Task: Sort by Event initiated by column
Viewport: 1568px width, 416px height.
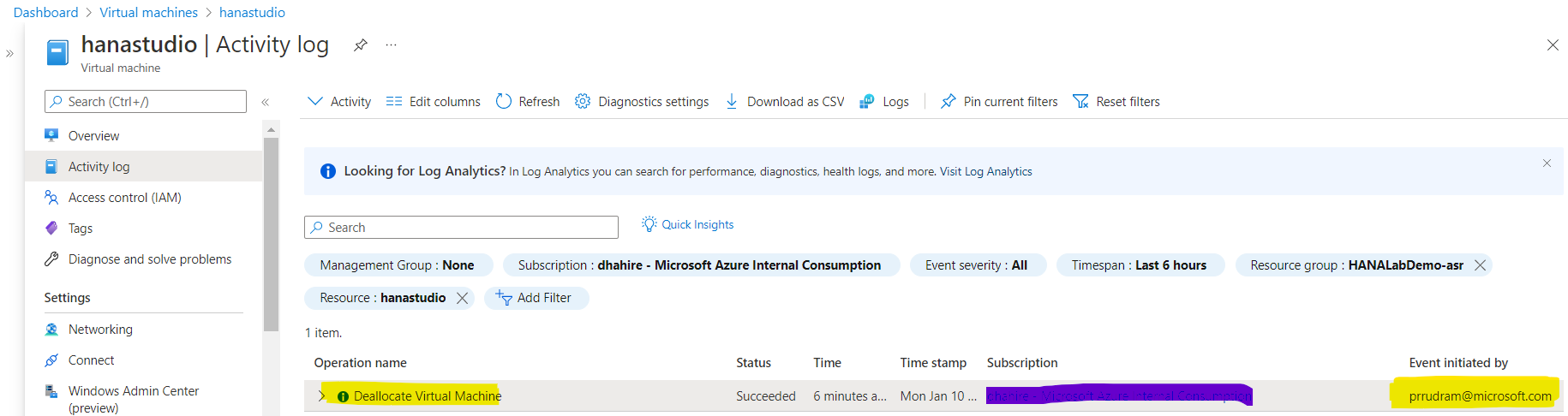Action: pyautogui.click(x=1458, y=363)
